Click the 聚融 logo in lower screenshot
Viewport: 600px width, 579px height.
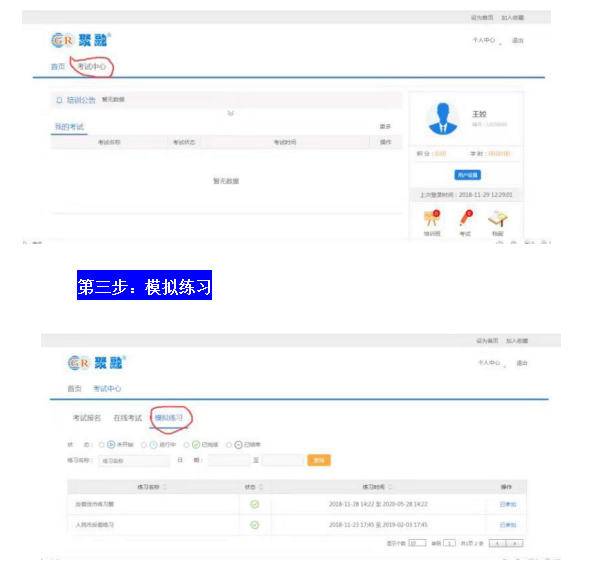95,362
